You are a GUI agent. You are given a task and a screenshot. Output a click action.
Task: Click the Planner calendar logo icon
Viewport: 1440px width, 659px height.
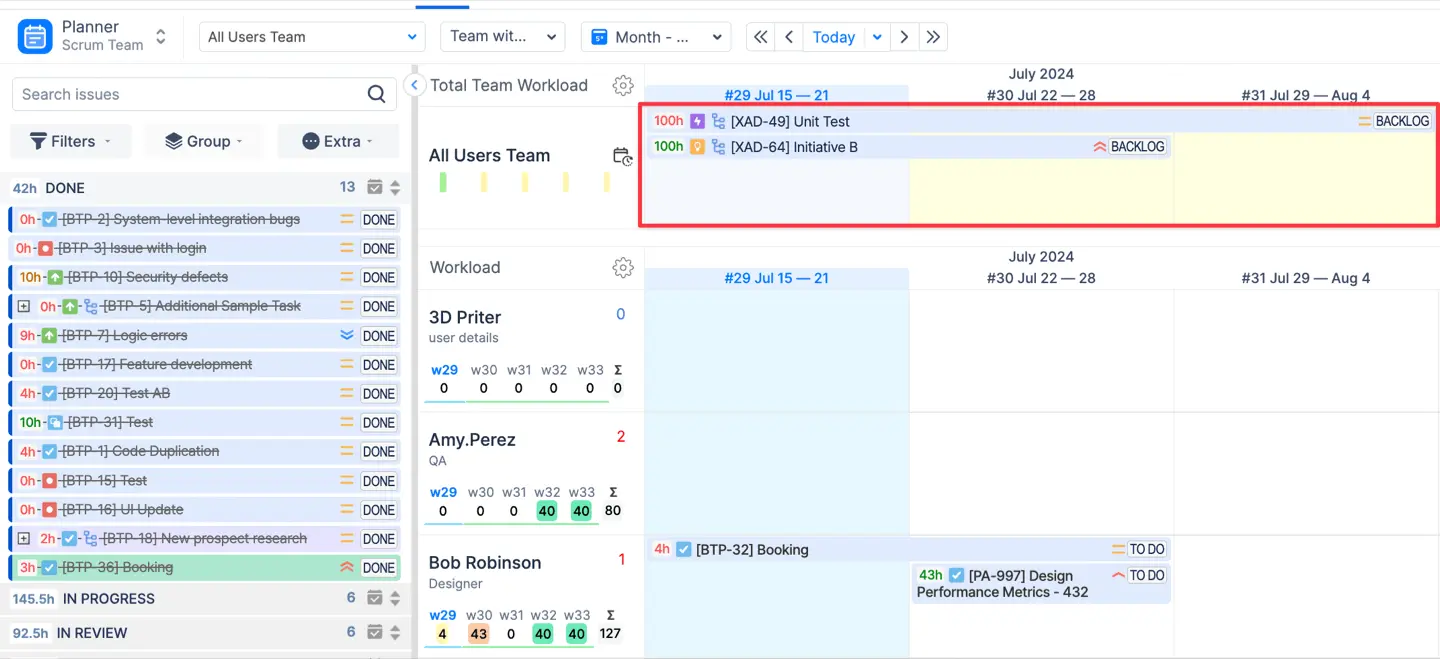tap(35, 37)
